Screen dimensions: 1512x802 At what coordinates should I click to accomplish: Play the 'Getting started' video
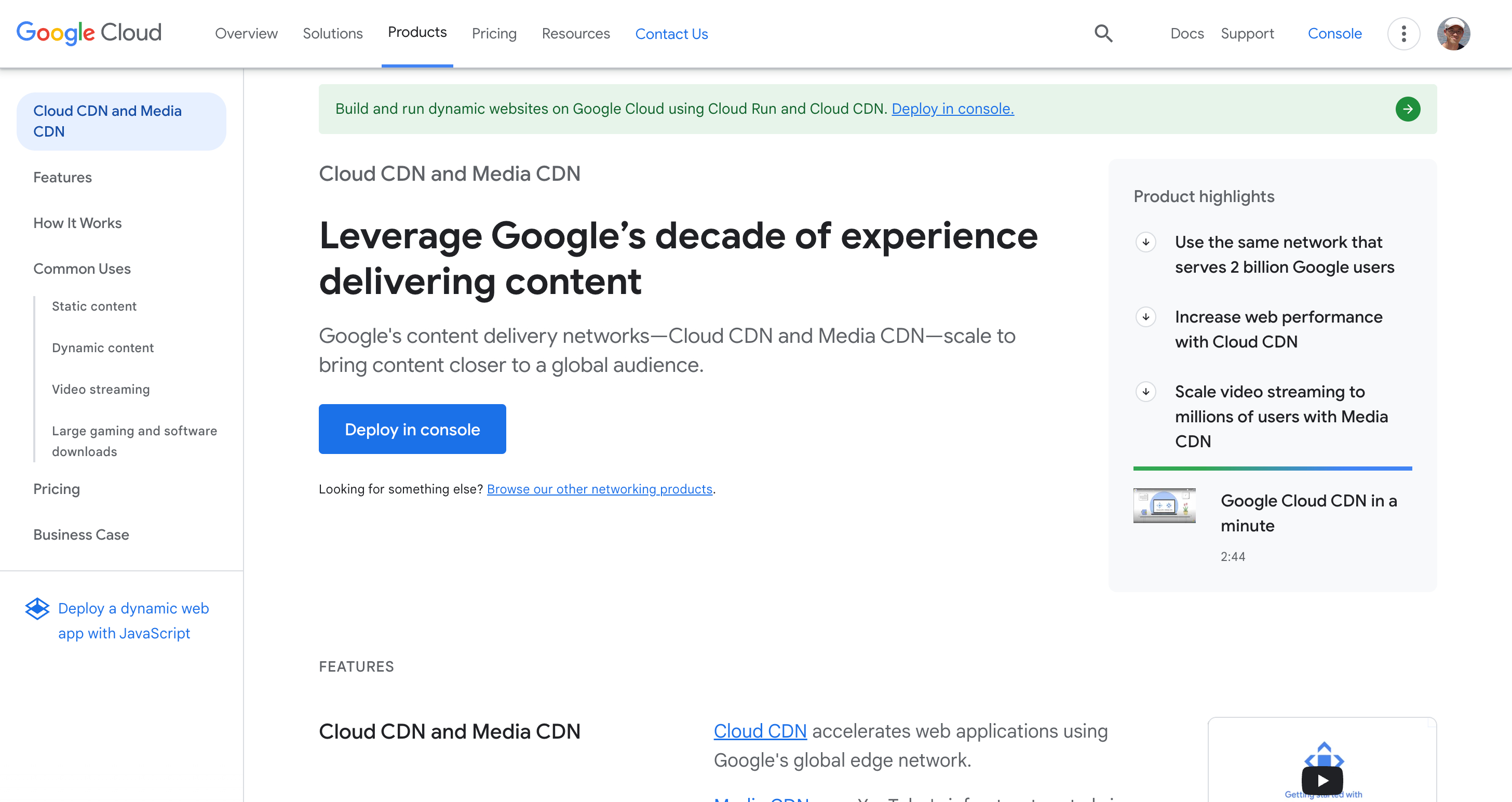[1322, 780]
